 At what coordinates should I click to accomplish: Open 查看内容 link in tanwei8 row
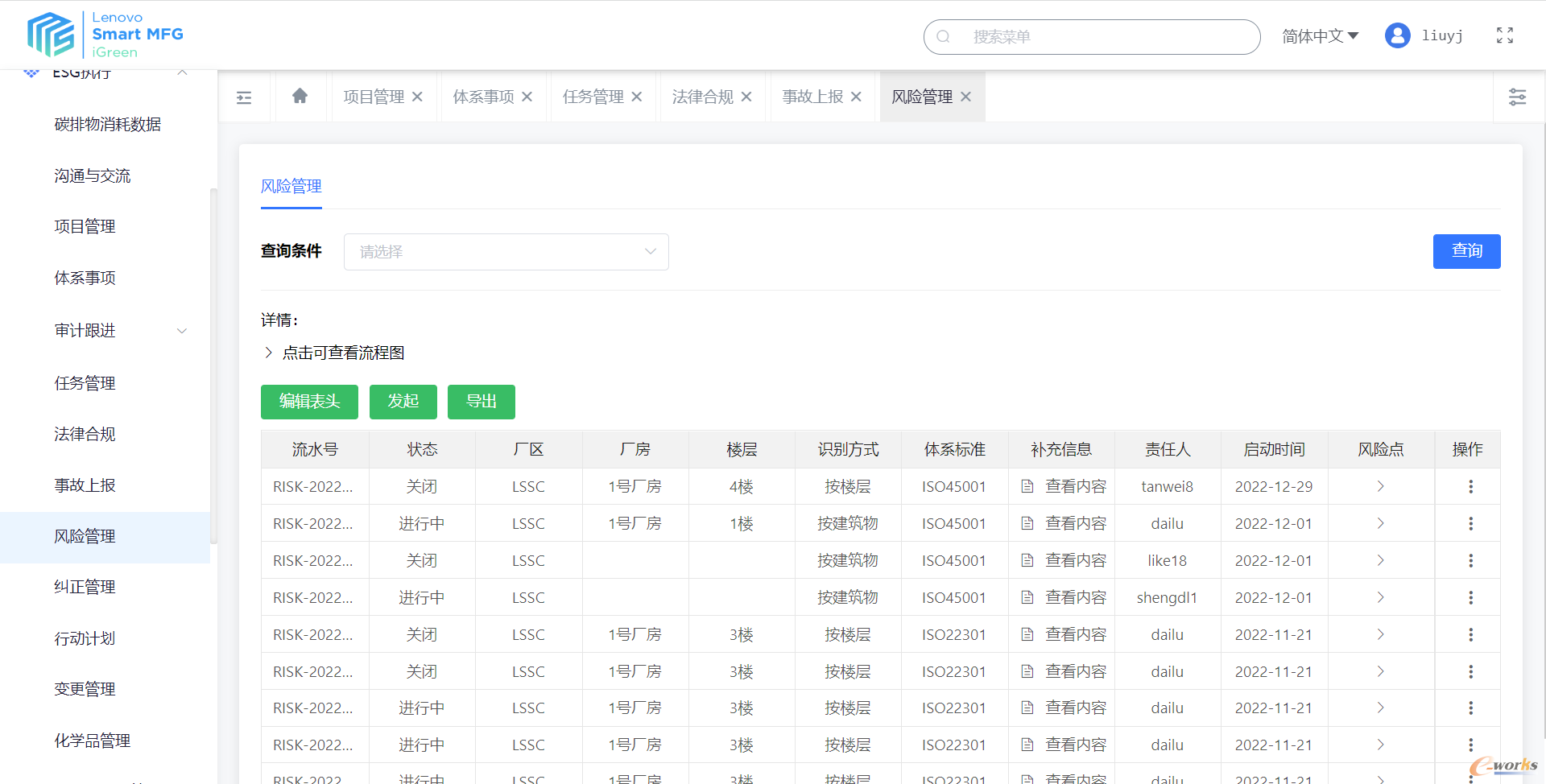pos(1075,486)
